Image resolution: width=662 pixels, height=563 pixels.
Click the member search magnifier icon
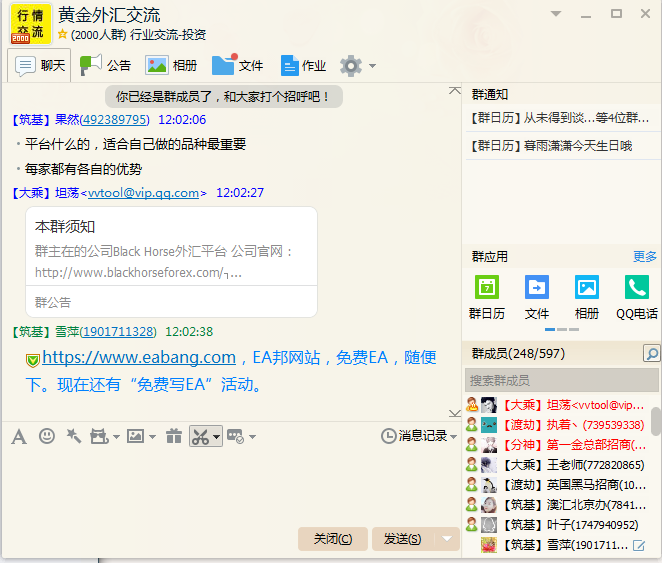(x=651, y=353)
